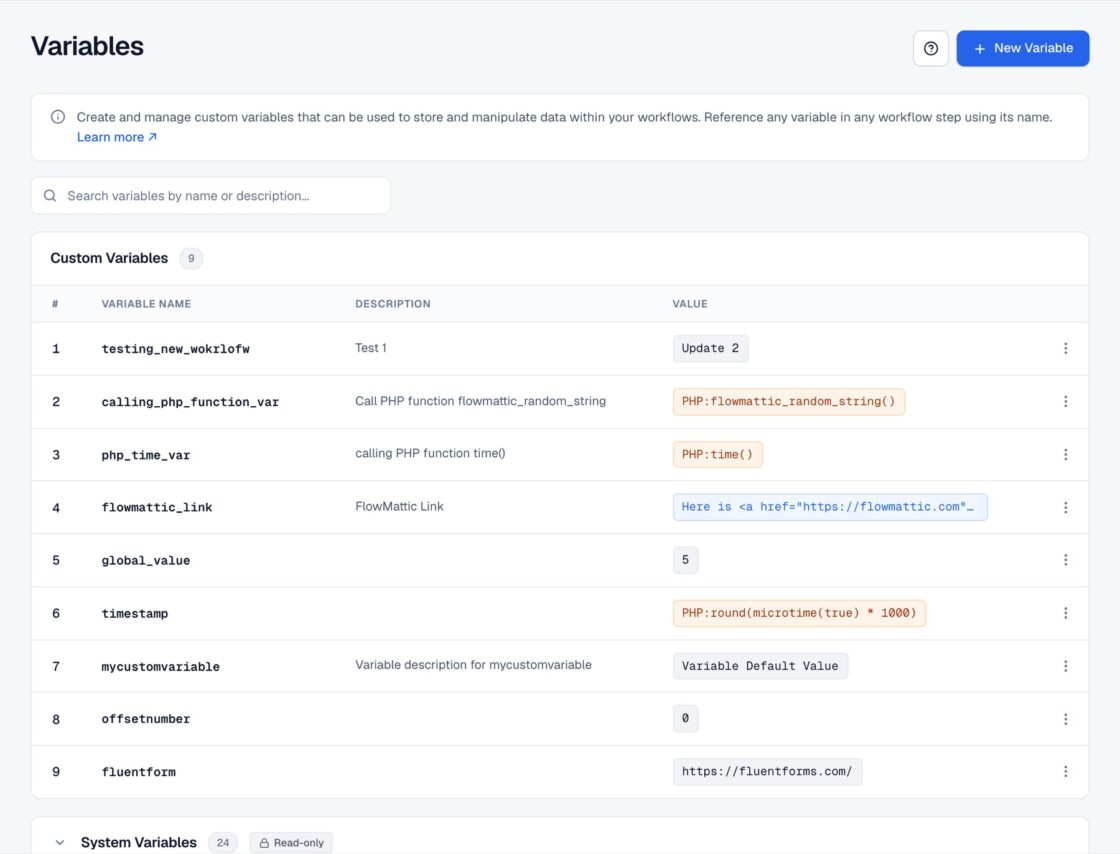This screenshot has height=854, width=1120.
Task: Click the Custom Variables count badge 9
Action: [x=191, y=258]
